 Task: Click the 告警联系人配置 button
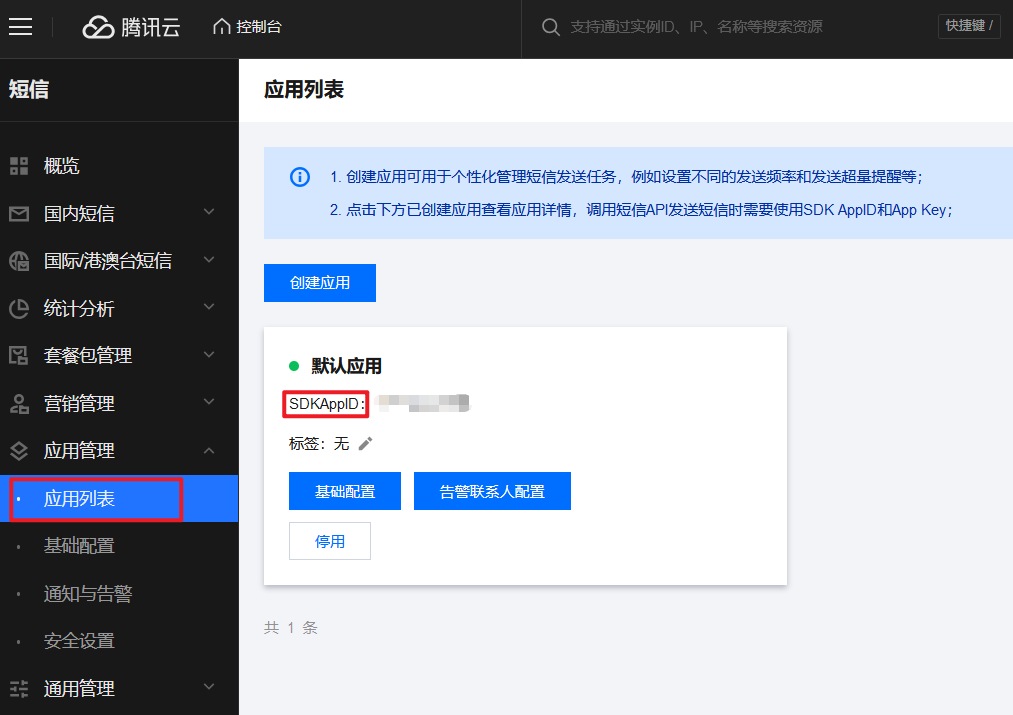(x=492, y=491)
